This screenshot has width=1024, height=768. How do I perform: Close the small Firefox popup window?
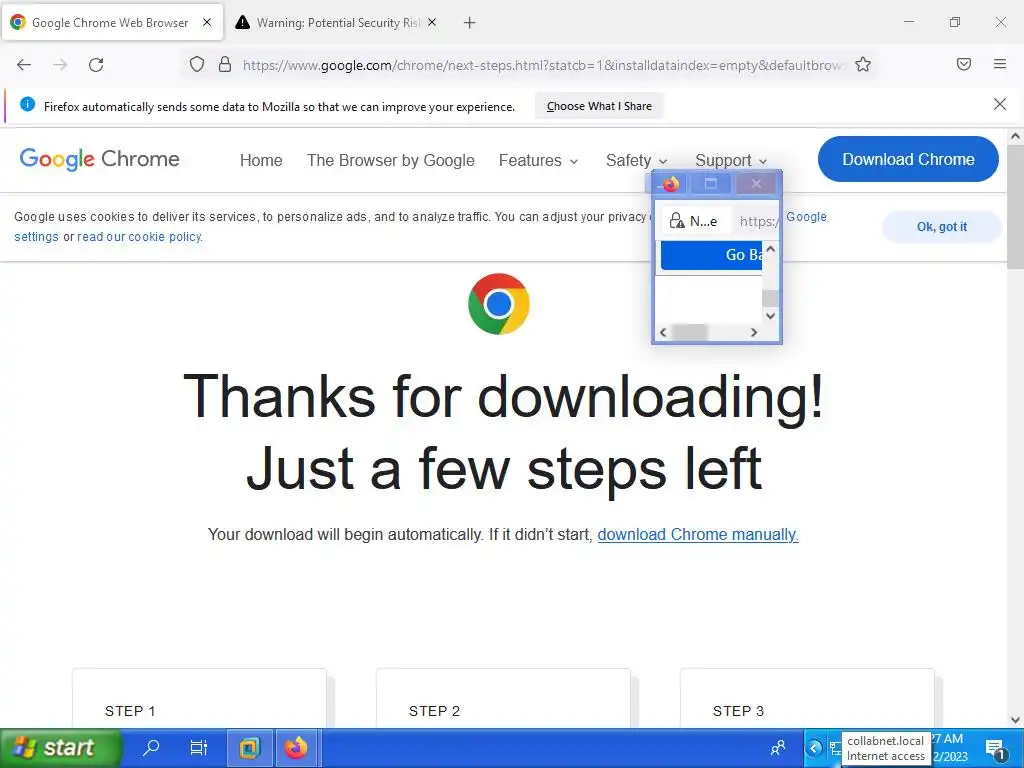coord(756,184)
